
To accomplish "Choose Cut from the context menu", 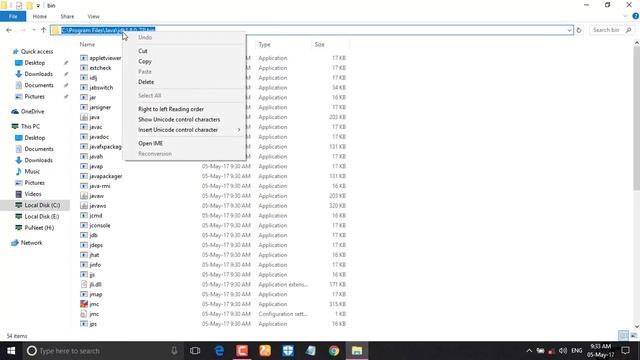I will click(x=143, y=51).
